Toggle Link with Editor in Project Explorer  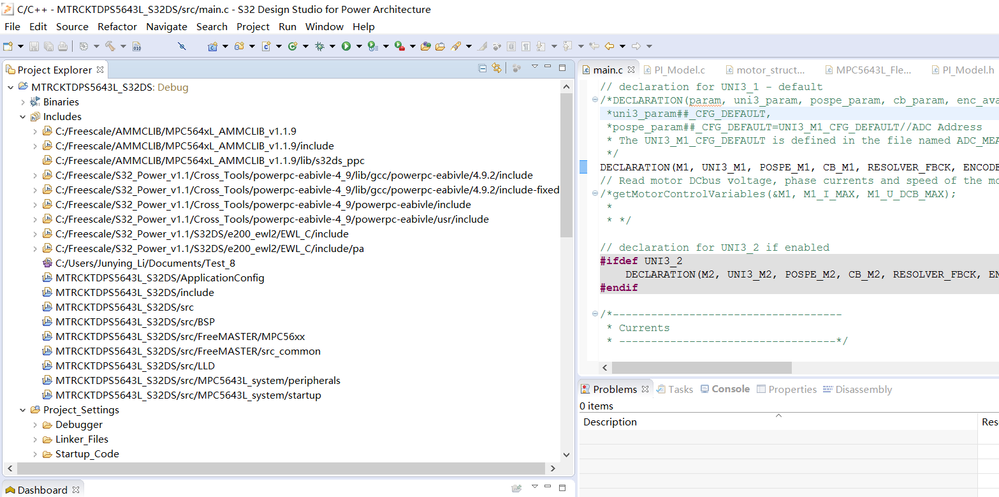pyautogui.click(x=496, y=68)
